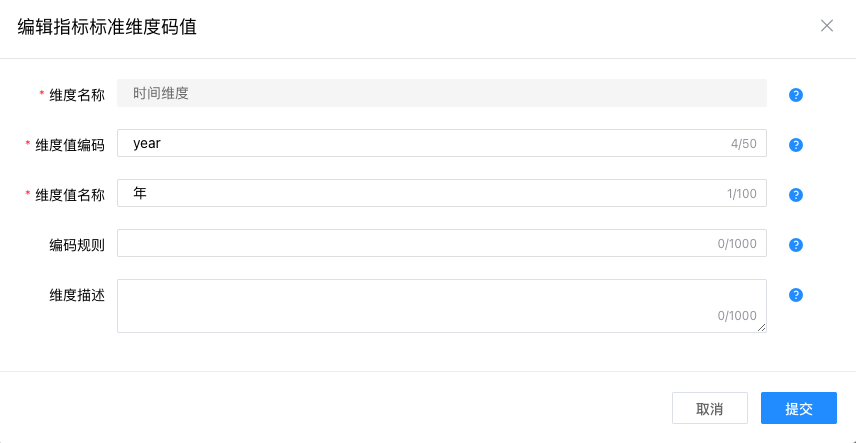Close the edit dimension code dialog
Viewport: 856px width, 443px height.
coord(827,26)
